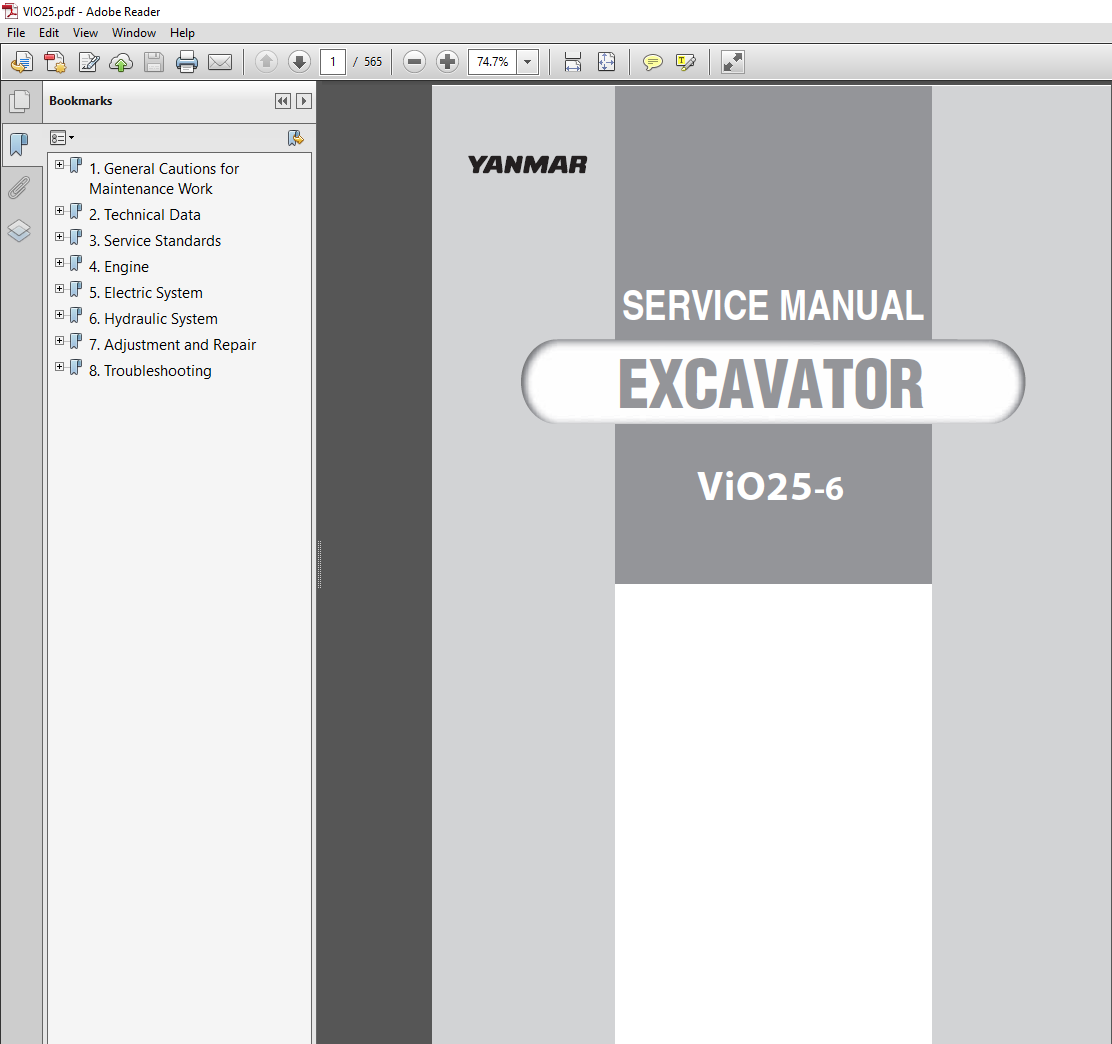Image resolution: width=1112 pixels, height=1044 pixels.
Task: Open the Page Thumbnails panel
Action: [x=20, y=101]
